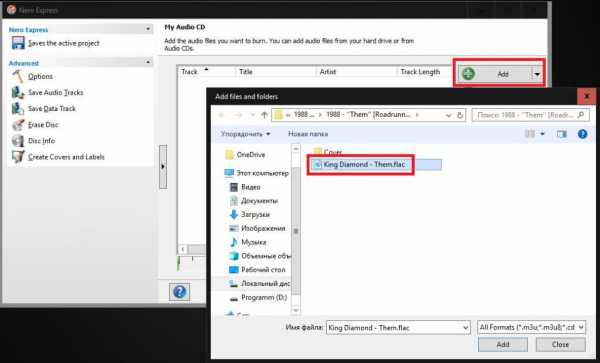Open the Упорядочить dropdown menu
The height and width of the screenshot is (363, 600).
pos(245,134)
